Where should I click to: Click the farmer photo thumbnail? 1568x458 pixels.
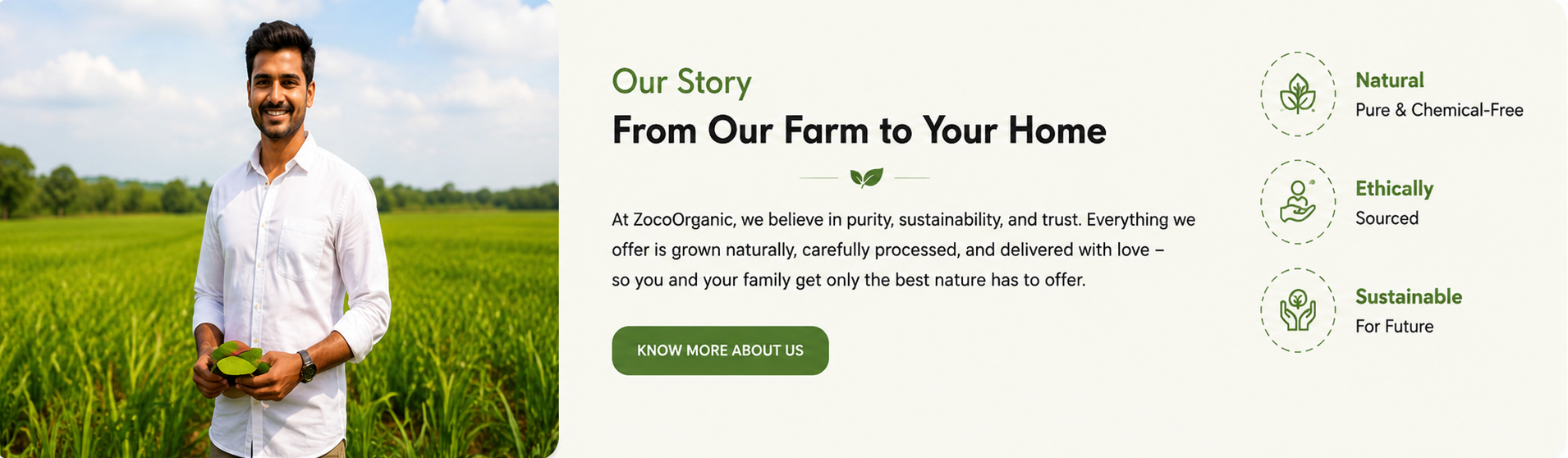tap(279, 229)
